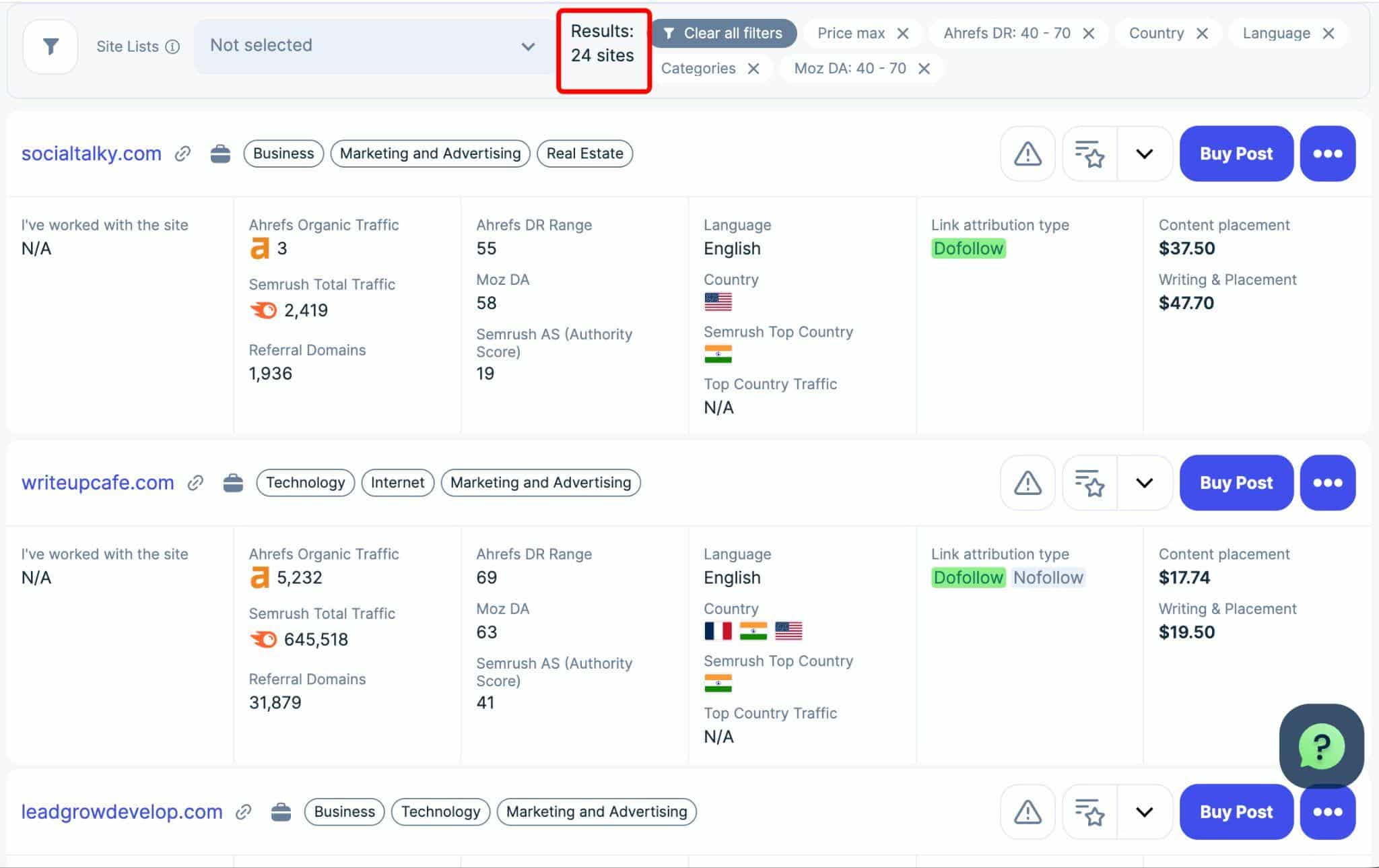
Task: Buy a post on socialtalky.com
Action: 1236,154
